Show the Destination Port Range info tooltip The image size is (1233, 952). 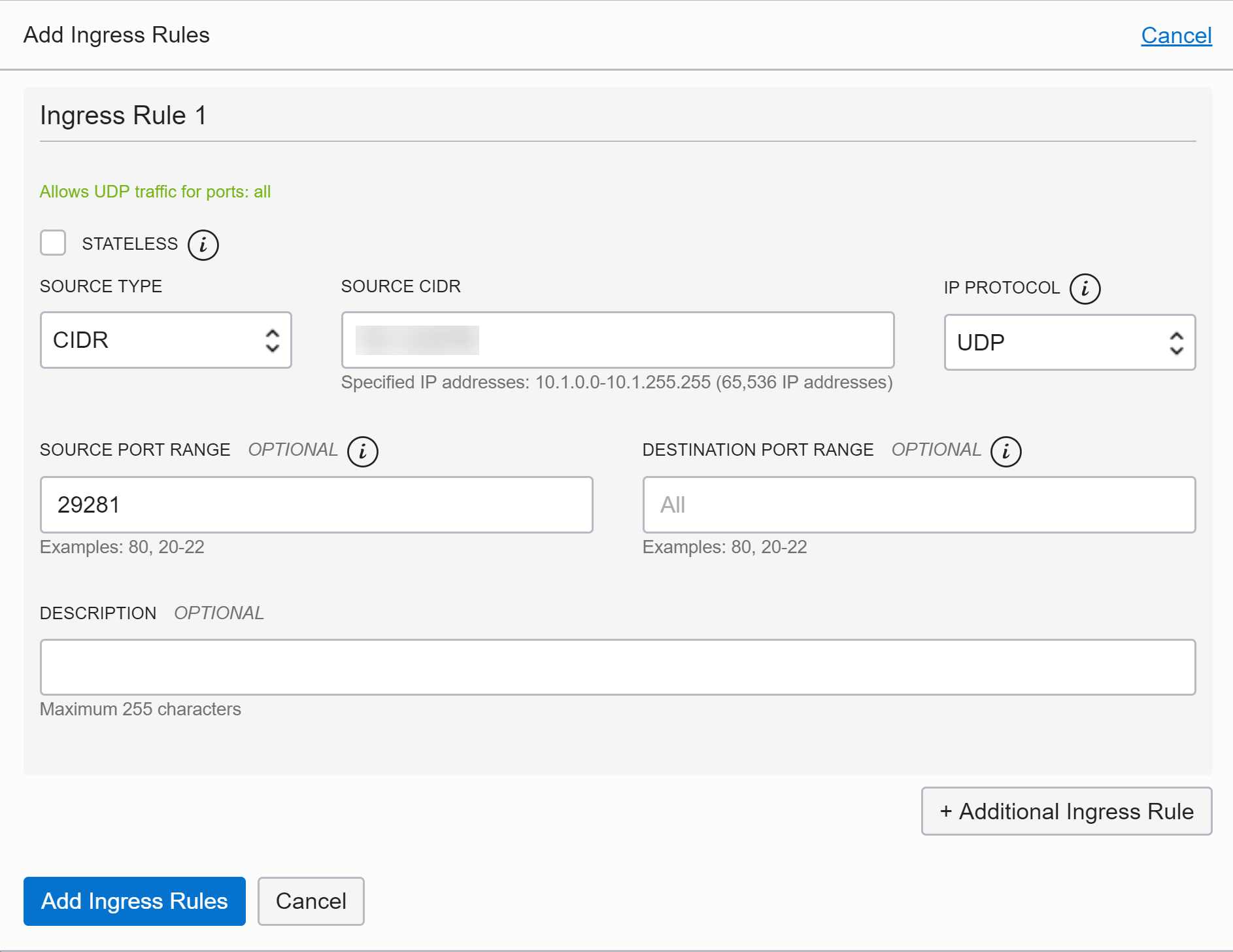pyautogui.click(x=1005, y=452)
